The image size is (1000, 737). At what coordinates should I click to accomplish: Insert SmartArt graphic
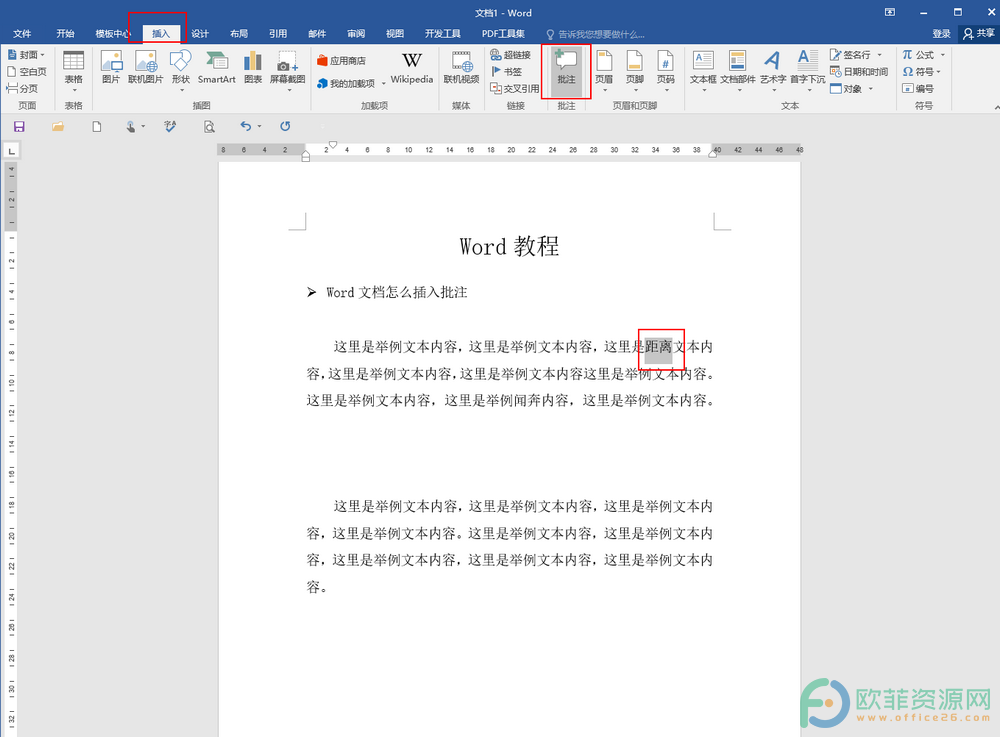pos(217,68)
